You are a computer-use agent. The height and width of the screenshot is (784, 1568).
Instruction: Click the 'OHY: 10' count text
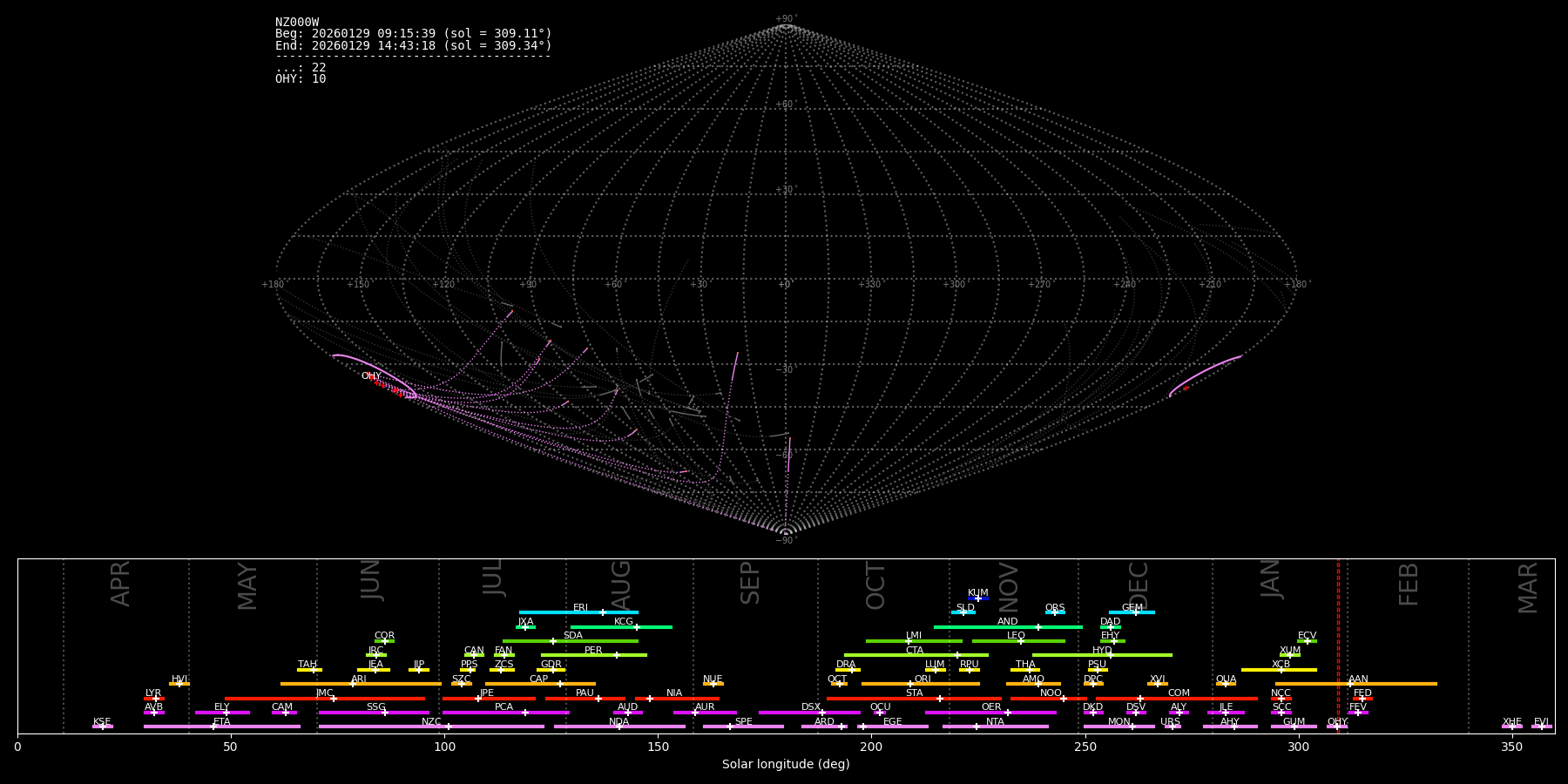click(x=301, y=79)
